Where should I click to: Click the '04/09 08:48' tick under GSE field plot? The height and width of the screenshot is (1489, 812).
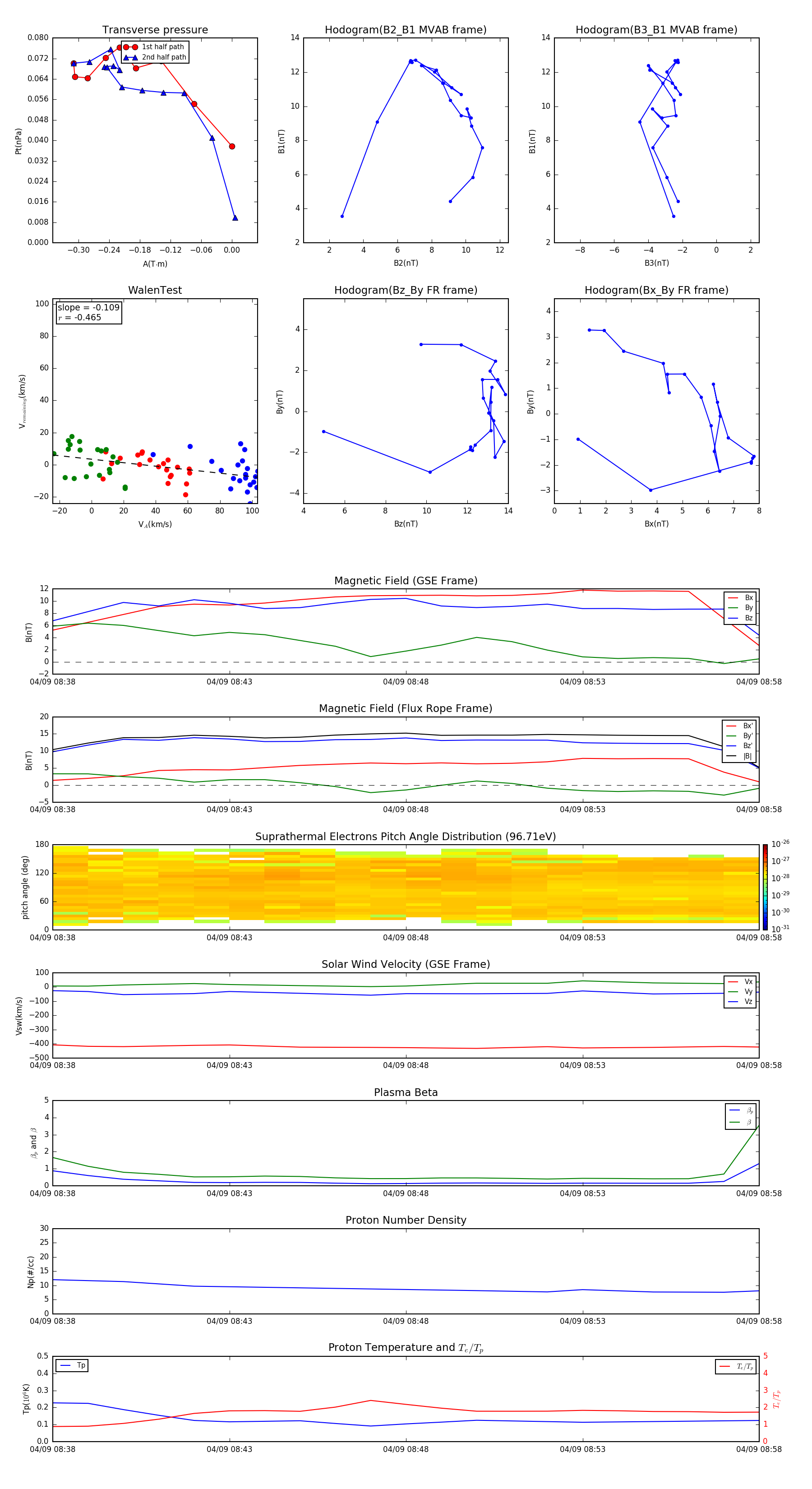click(x=406, y=682)
